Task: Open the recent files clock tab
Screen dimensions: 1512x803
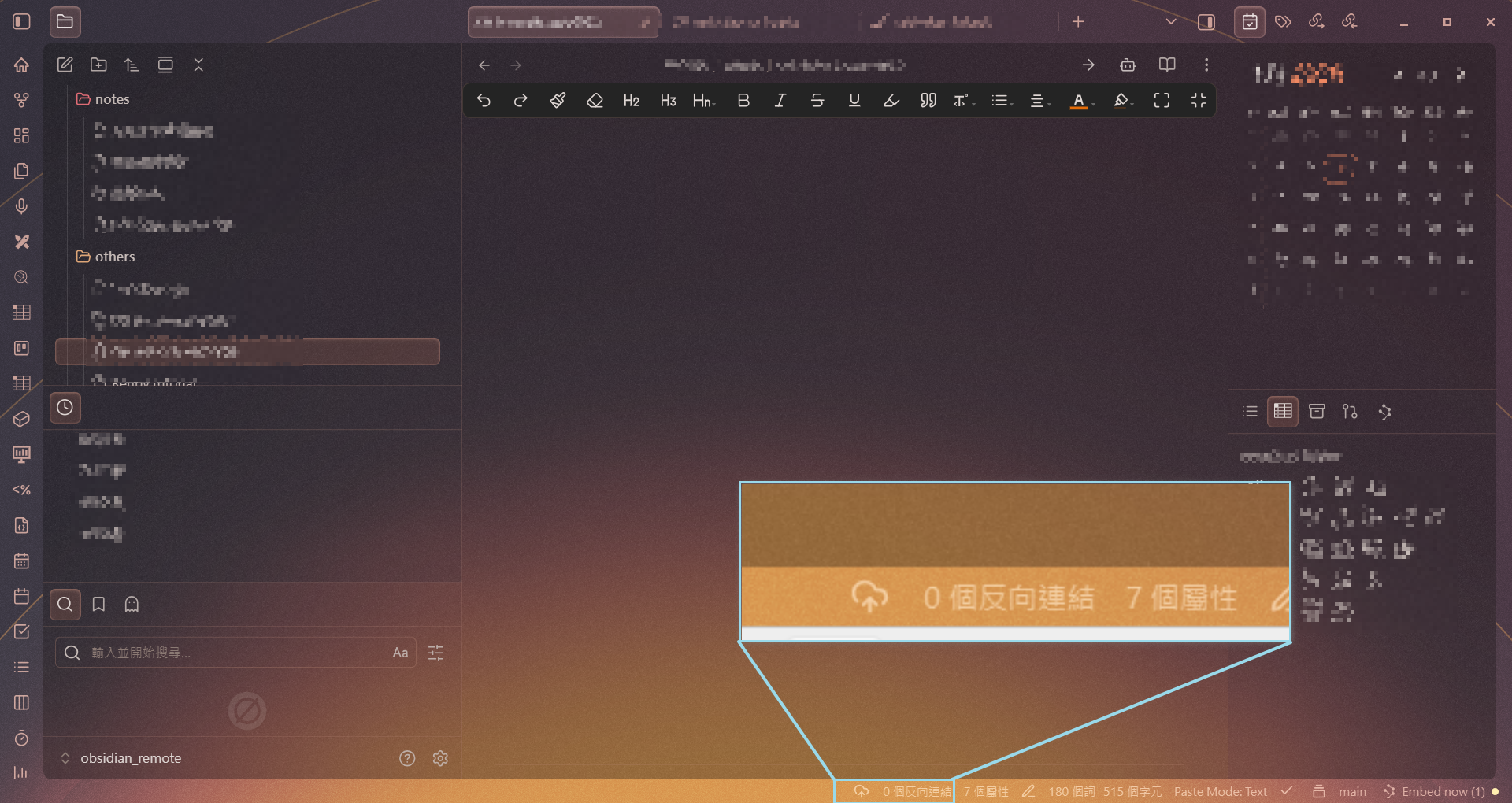Action: coord(65,407)
